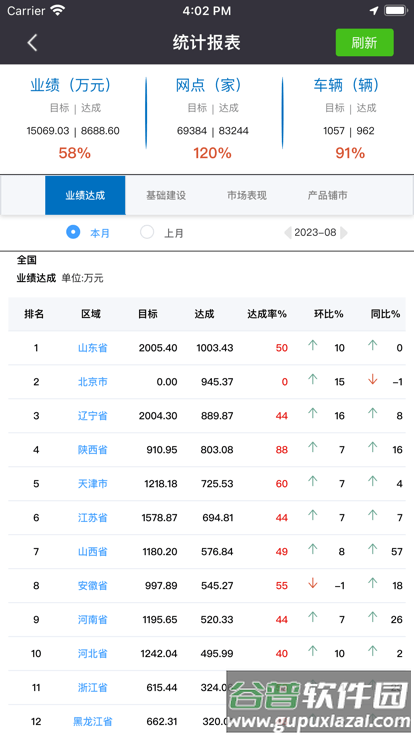Tap the 车辆（辆） summary heading
The image size is (414, 736).
(347, 85)
